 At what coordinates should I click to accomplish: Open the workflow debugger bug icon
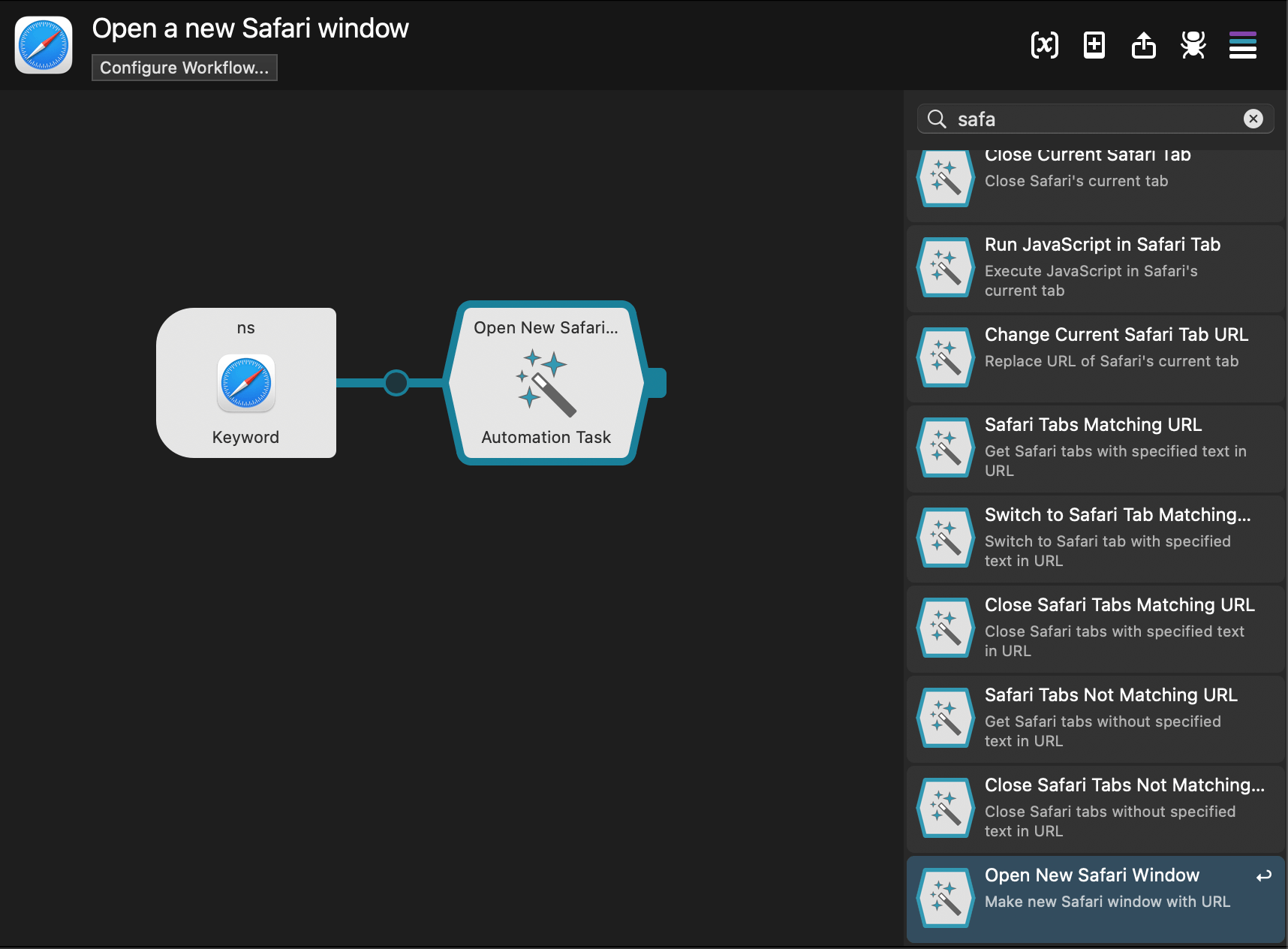pos(1193,45)
